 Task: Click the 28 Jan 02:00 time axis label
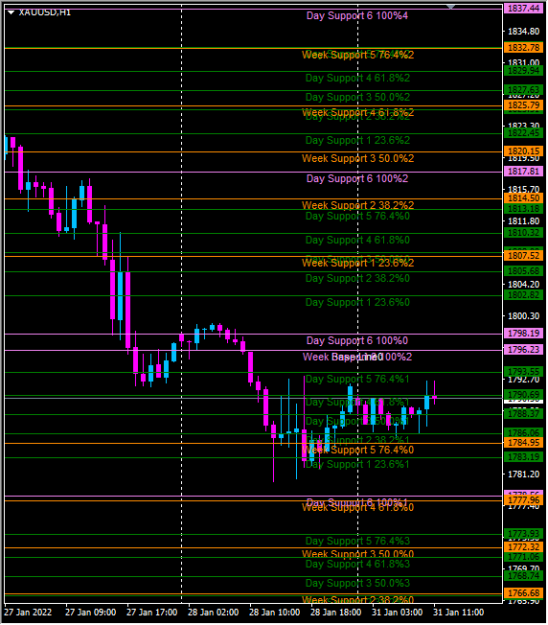tap(213, 612)
